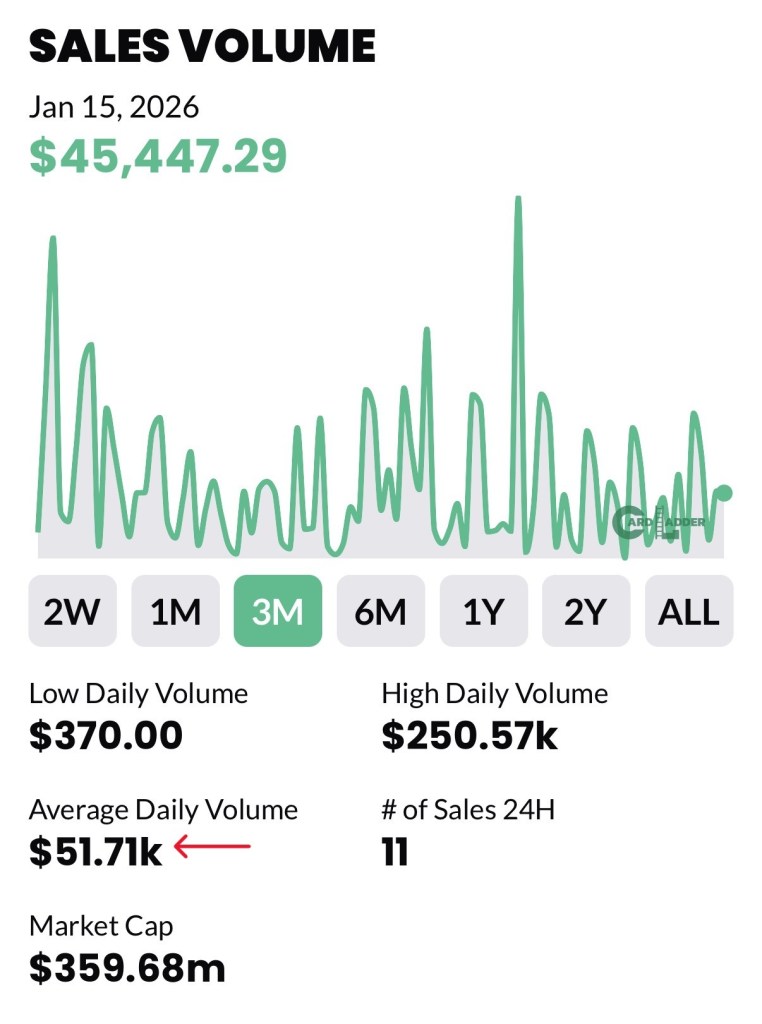The height and width of the screenshot is (1024, 762).
Task: Click the tallest peak on the chart
Action: coord(518,200)
